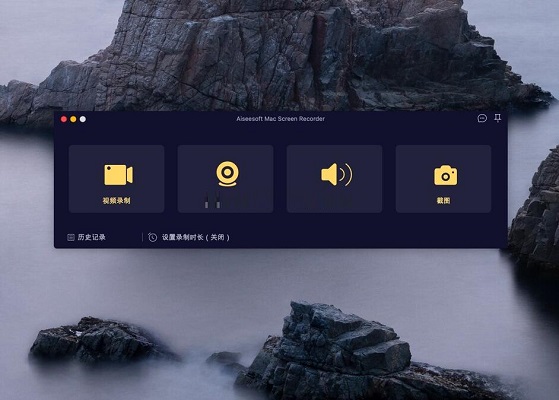The height and width of the screenshot is (400, 559).
Task: Open the 截图 screenshot camera card
Action: [443, 179]
